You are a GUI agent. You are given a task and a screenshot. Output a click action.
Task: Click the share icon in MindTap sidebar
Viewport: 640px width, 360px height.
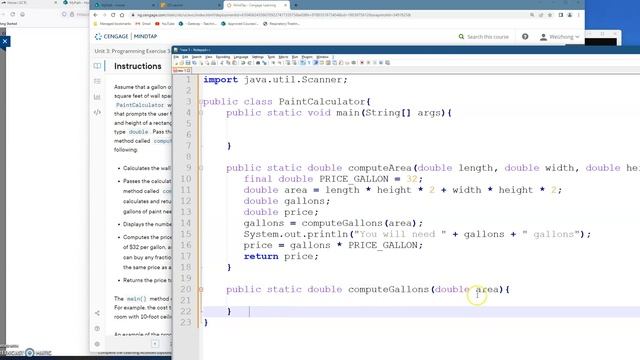click(97, 313)
